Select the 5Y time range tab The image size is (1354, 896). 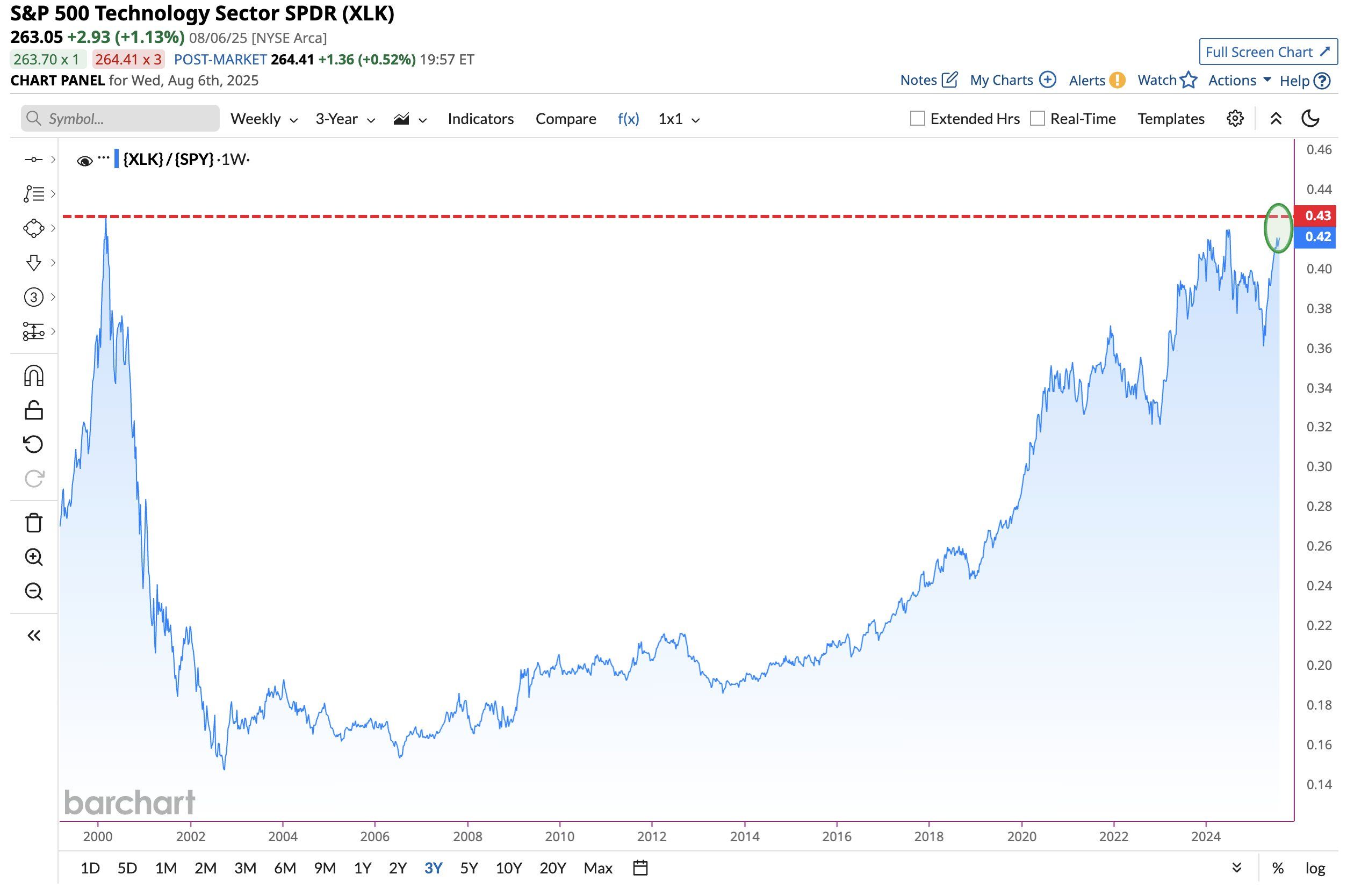[x=469, y=868]
